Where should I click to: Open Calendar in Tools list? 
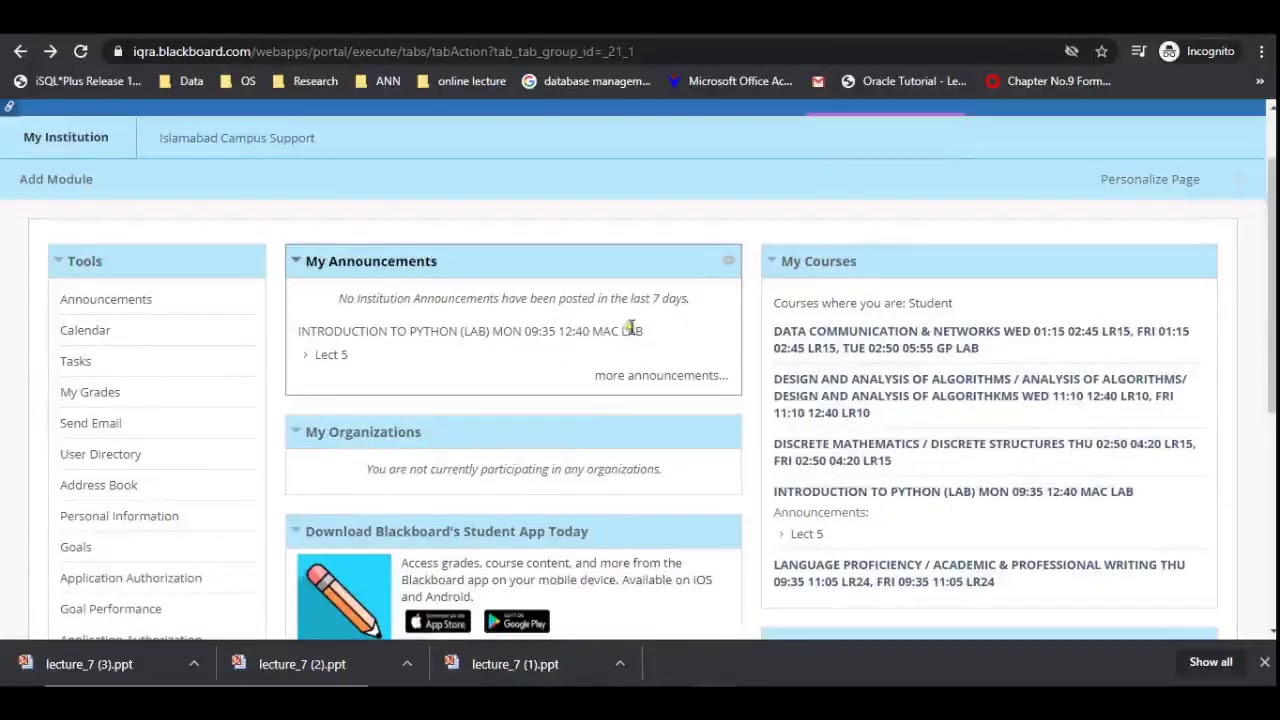pos(85,330)
